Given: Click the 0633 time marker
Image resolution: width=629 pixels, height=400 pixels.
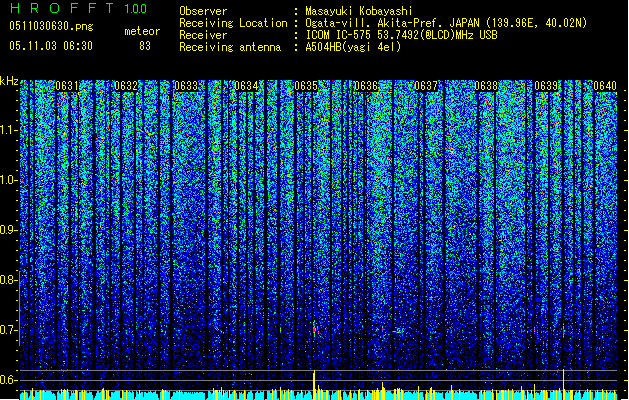Looking at the screenshot, I should coord(186,86).
